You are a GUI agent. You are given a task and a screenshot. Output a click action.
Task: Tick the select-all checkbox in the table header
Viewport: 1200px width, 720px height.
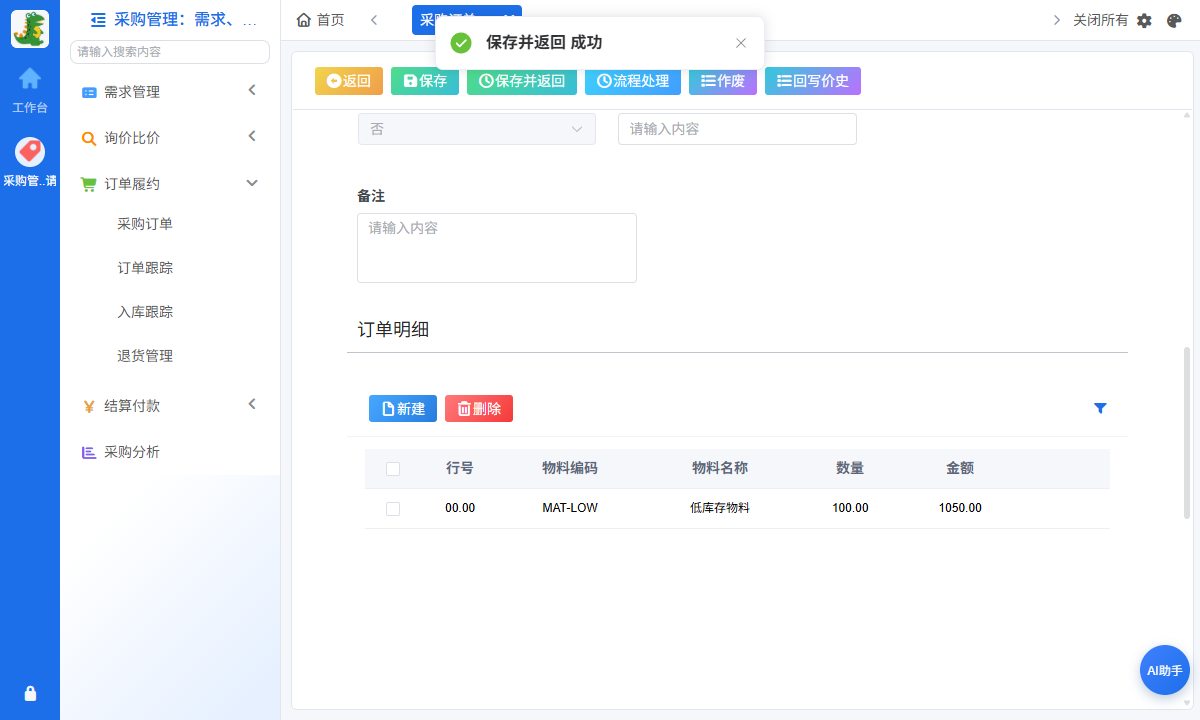coord(393,469)
